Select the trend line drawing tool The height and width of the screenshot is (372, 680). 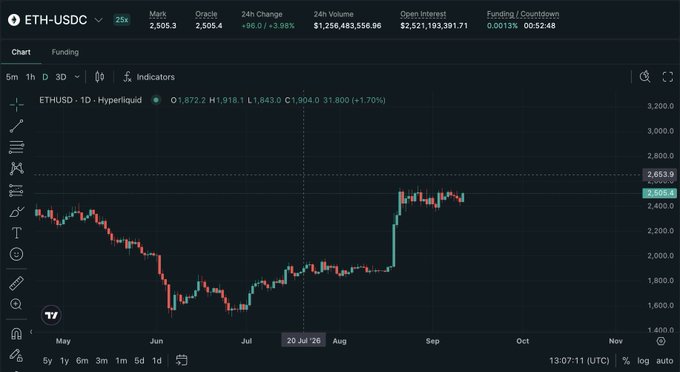(16, 126)
